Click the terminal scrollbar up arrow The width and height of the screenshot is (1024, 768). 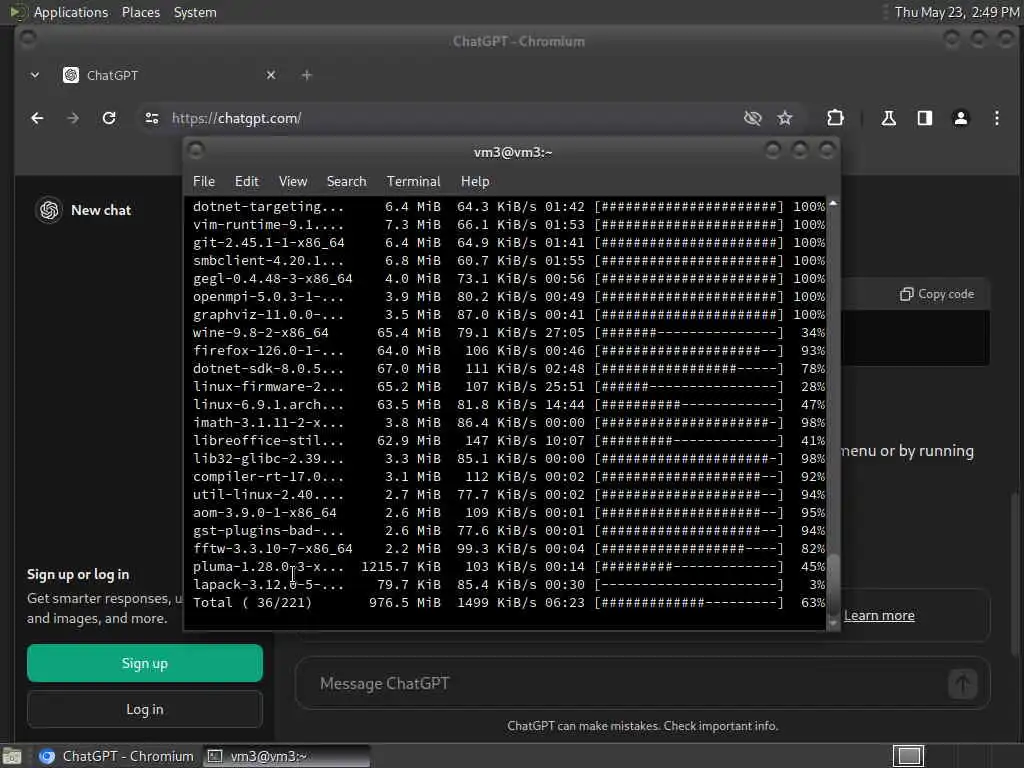pos(833,204)
